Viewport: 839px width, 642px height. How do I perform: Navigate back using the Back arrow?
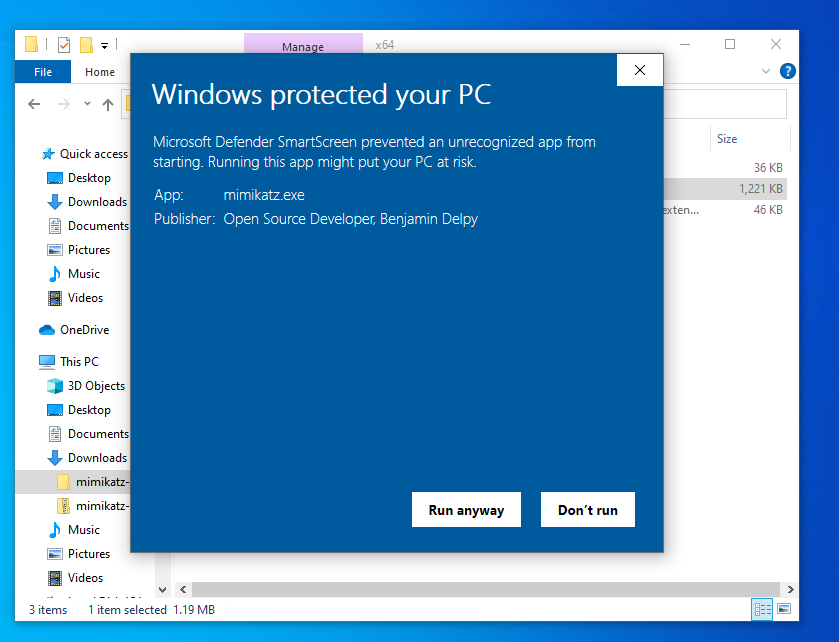[x=34, y=104]
